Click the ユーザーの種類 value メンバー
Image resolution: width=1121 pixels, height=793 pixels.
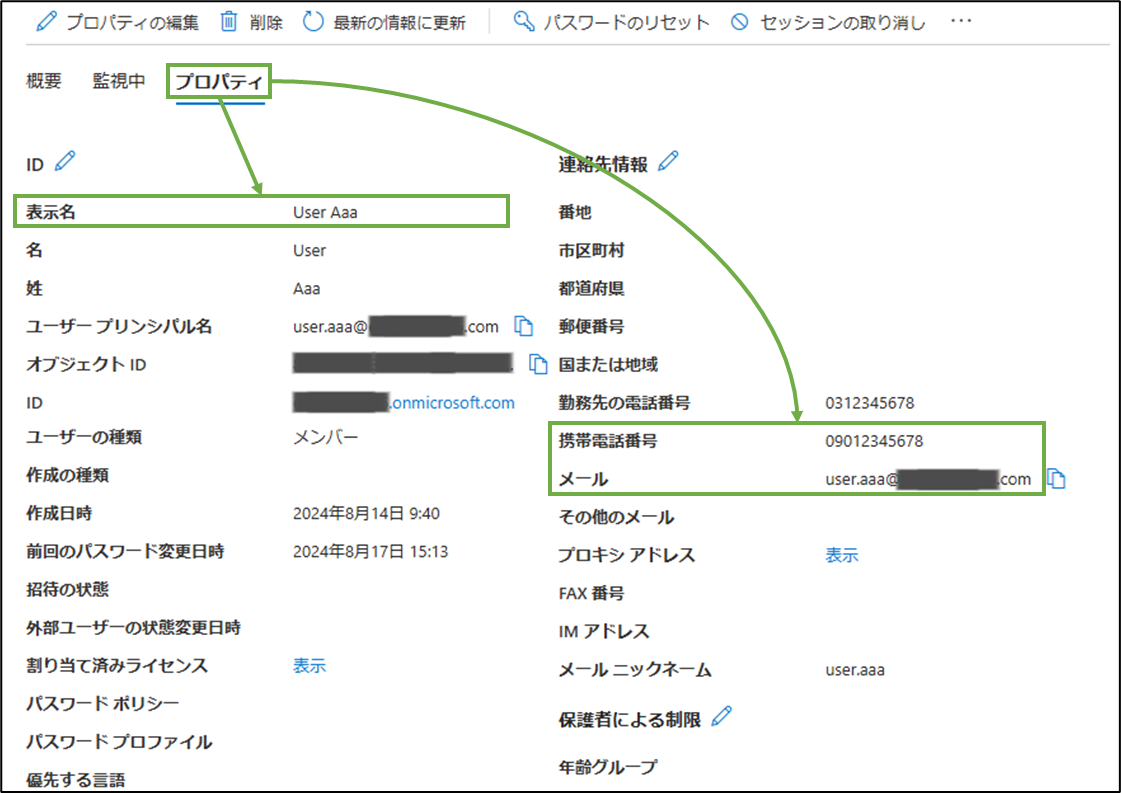tap(326, 437)
